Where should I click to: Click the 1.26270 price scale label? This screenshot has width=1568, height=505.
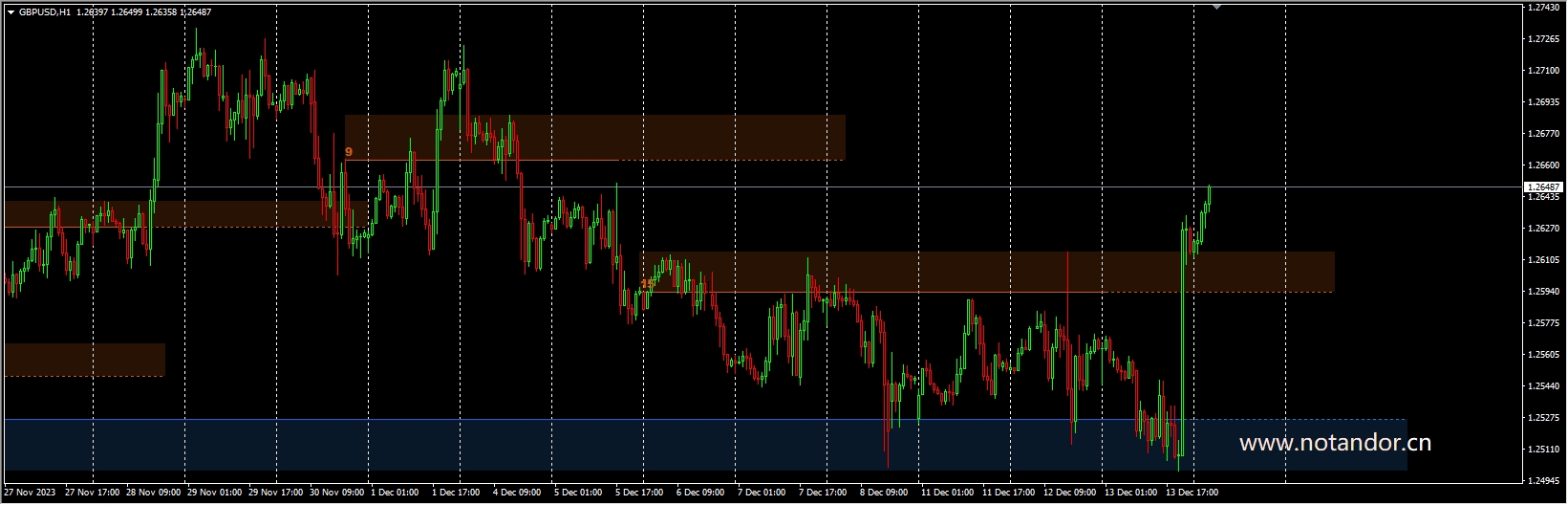coord(1544,229)
